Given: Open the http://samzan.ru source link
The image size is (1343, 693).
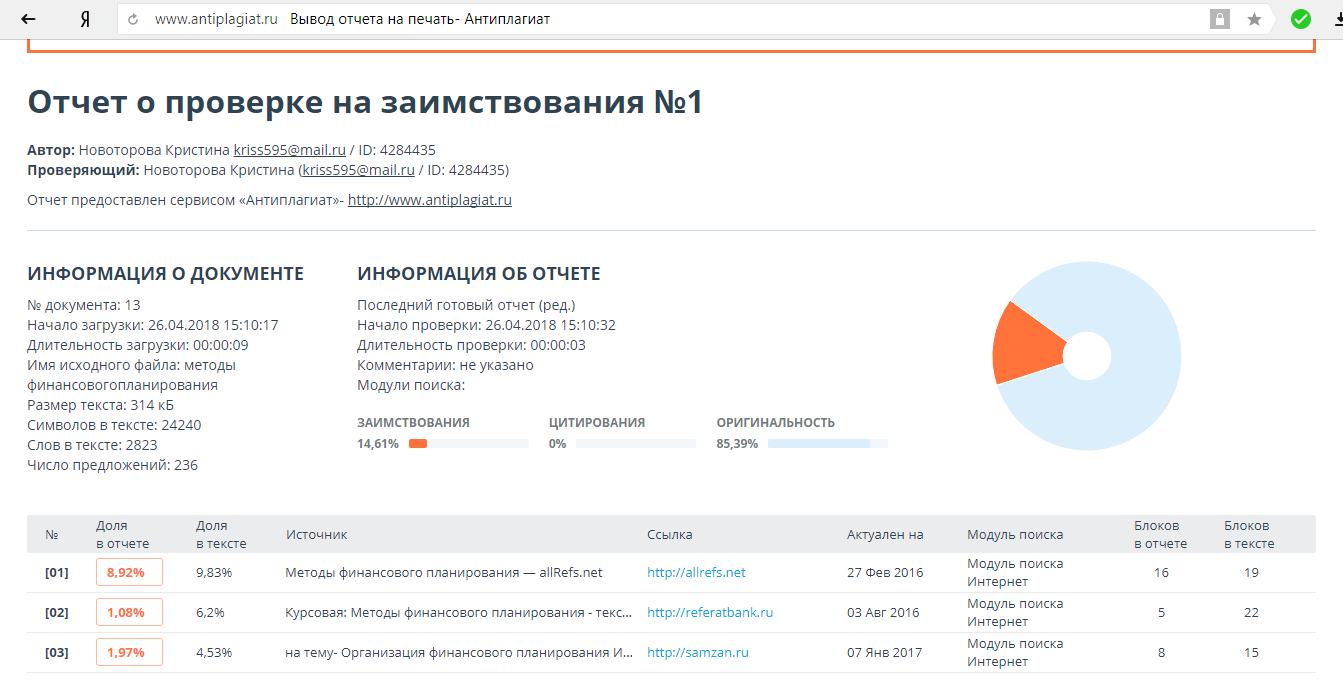Looking at the screenshot, I should coord(698,653).
